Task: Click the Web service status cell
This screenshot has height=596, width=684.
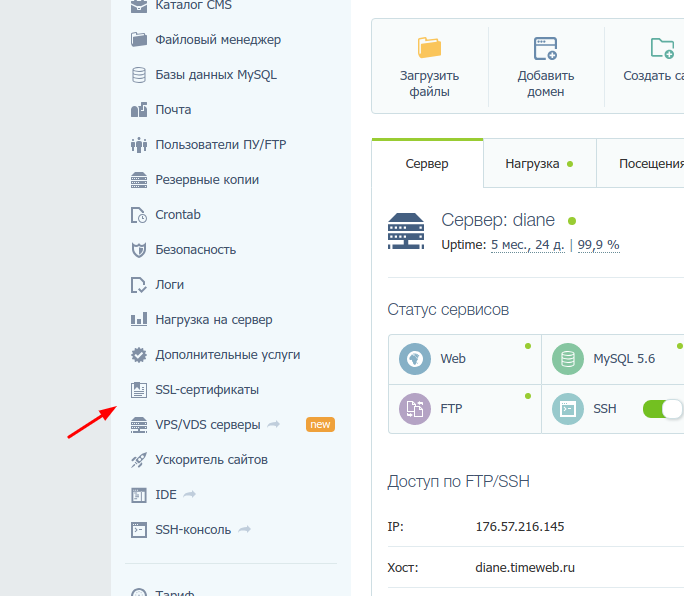Action: 465,360
